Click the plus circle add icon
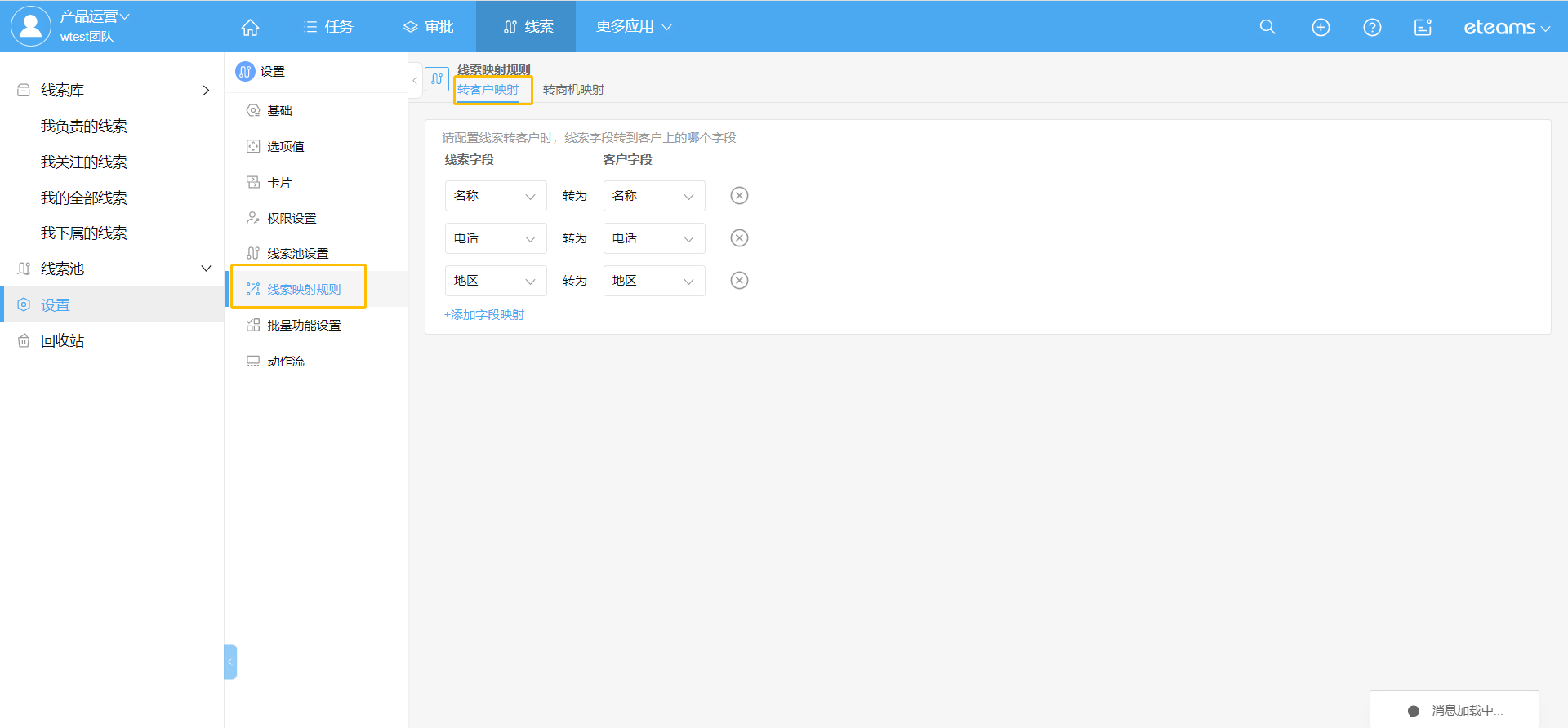1568x728 pixels. 1321,27
